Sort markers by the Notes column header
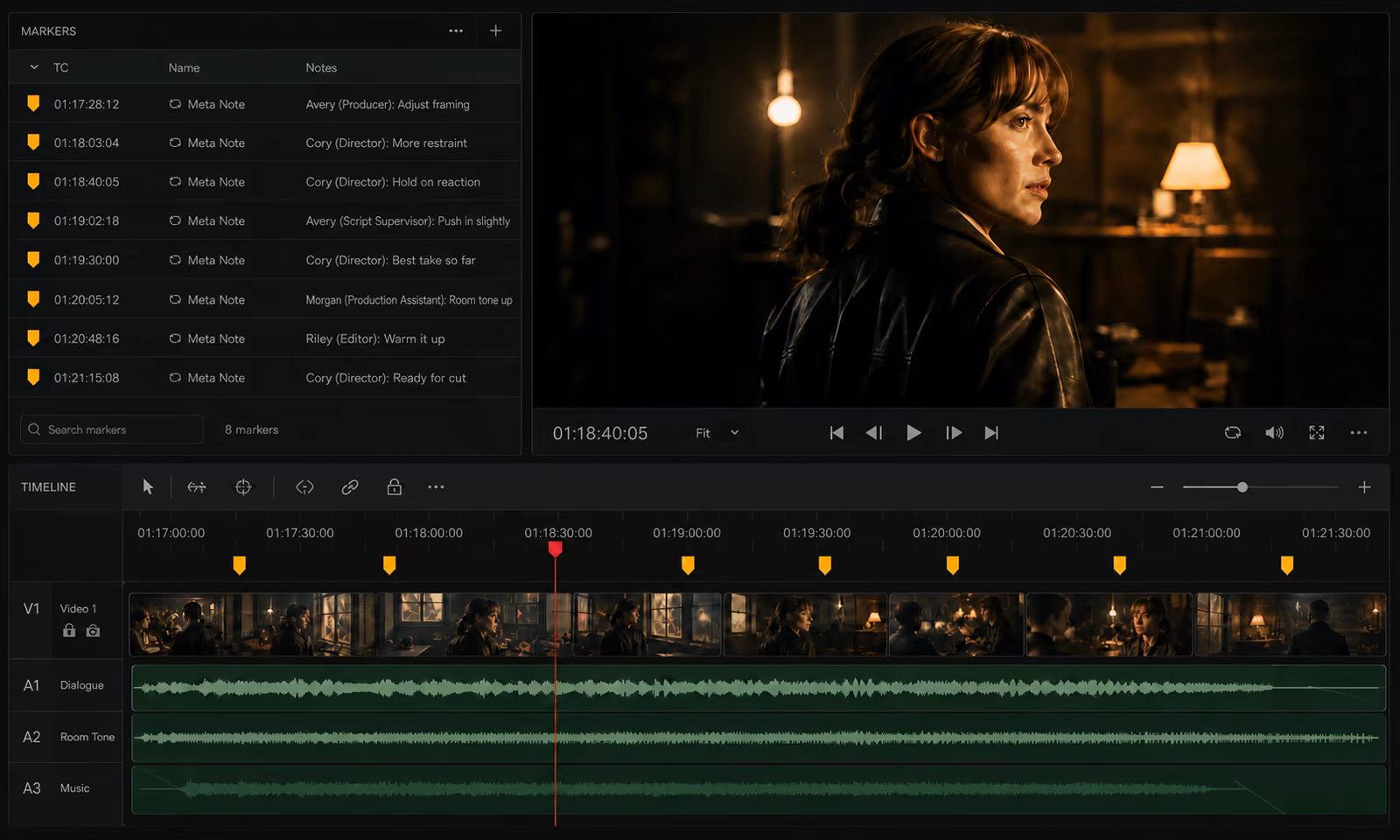The width and height of the screenshot is (1400, 840). point(321,67)
